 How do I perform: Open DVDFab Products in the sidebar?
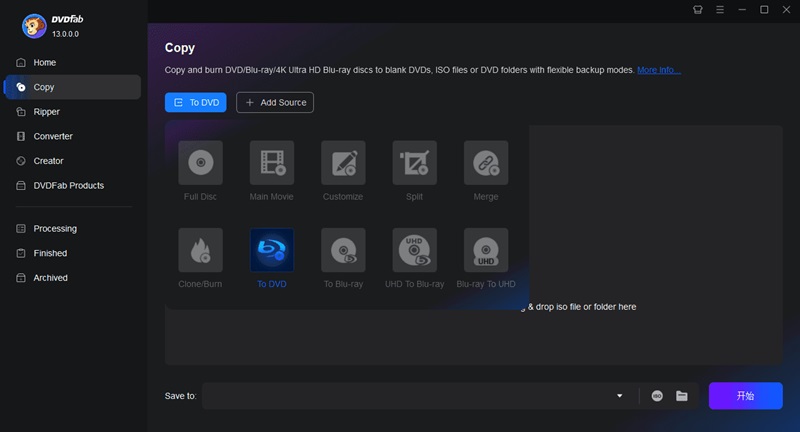tap(72, 185)
